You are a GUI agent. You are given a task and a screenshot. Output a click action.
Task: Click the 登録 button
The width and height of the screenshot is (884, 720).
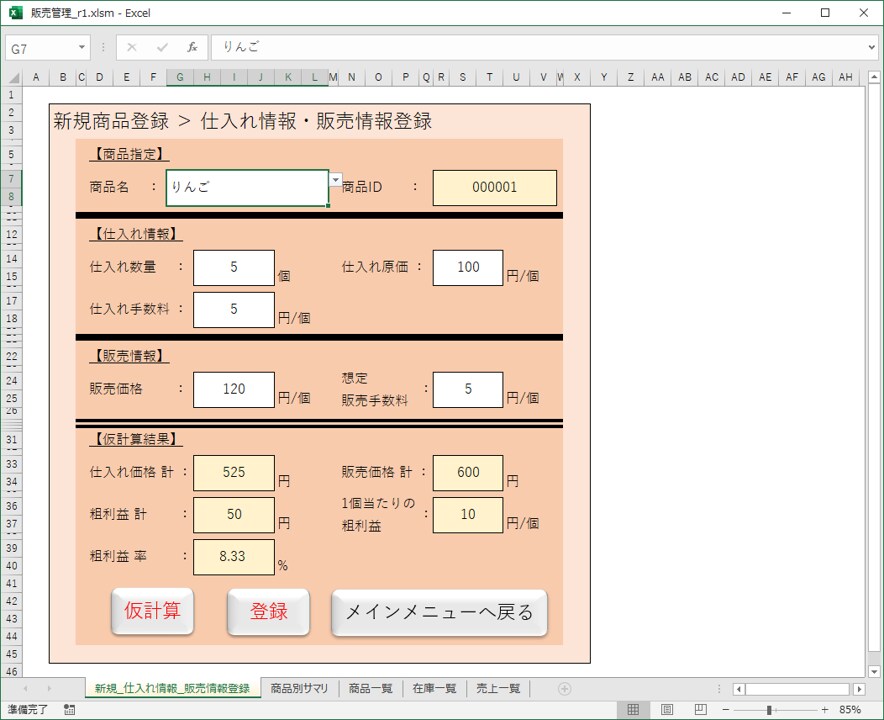pyautogui.click(x=268, y=612)
